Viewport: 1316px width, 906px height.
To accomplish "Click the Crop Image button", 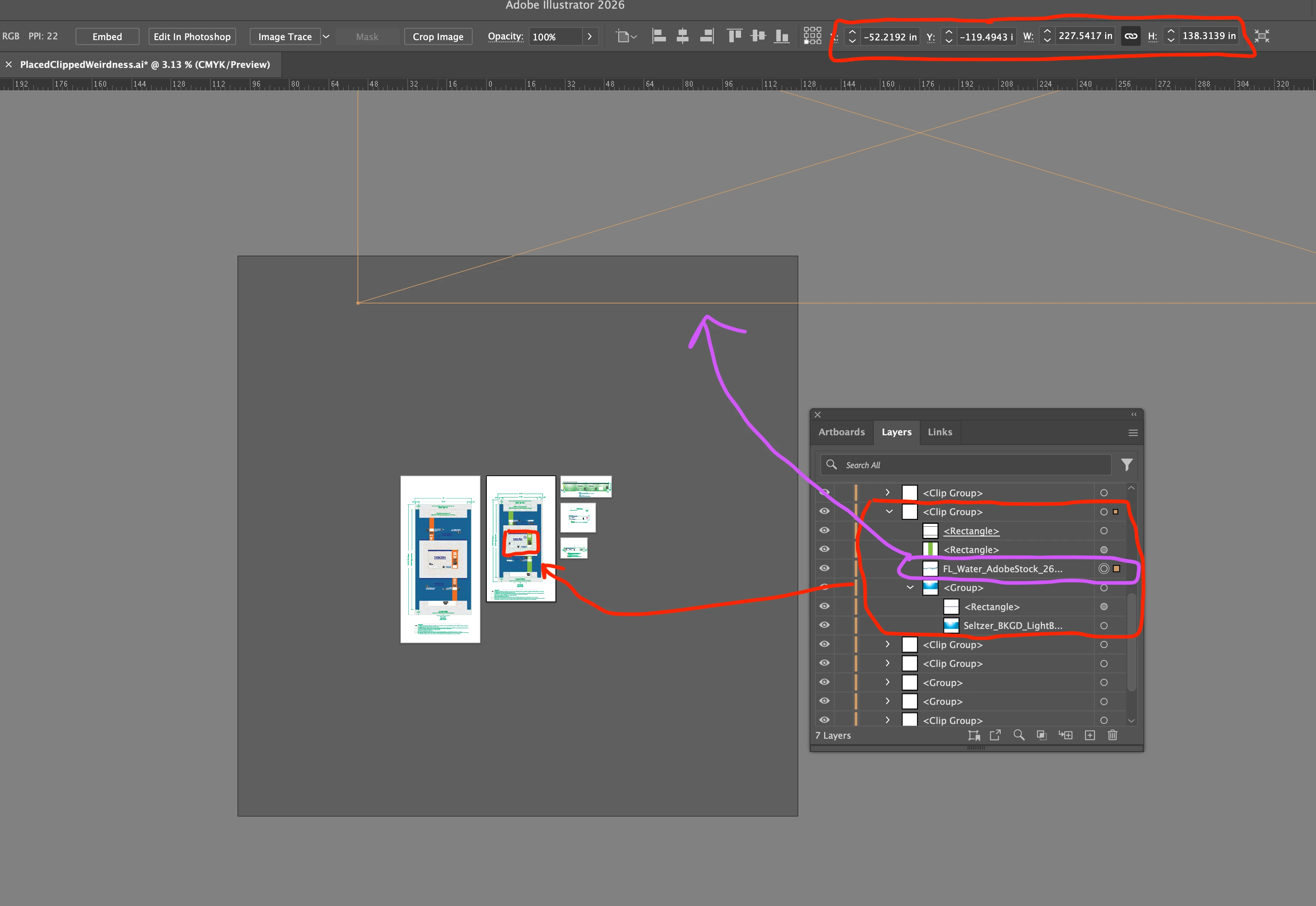I will [438, 36].
